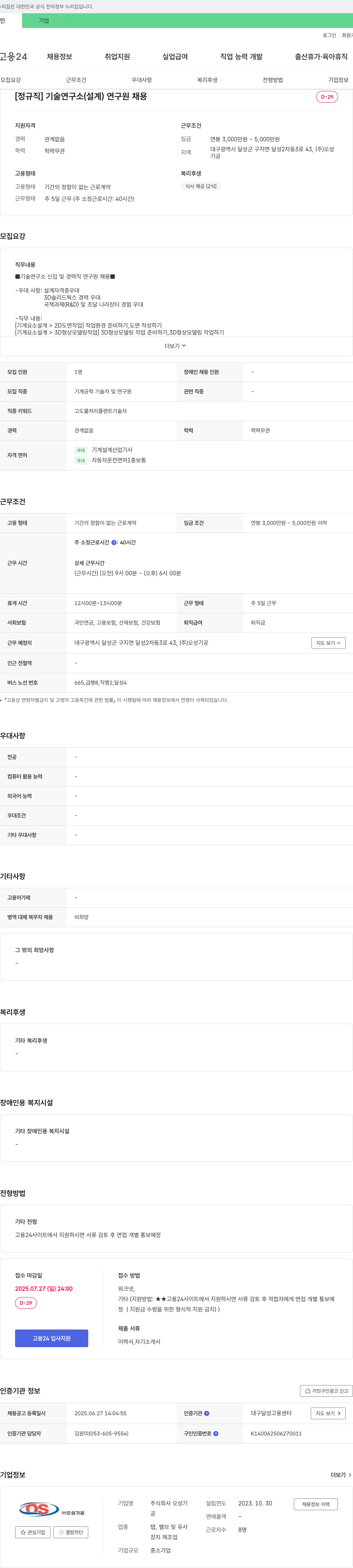Click 비희망 value for 병역 대체 복무자
Screen dimensions: 353x1568
81,917
